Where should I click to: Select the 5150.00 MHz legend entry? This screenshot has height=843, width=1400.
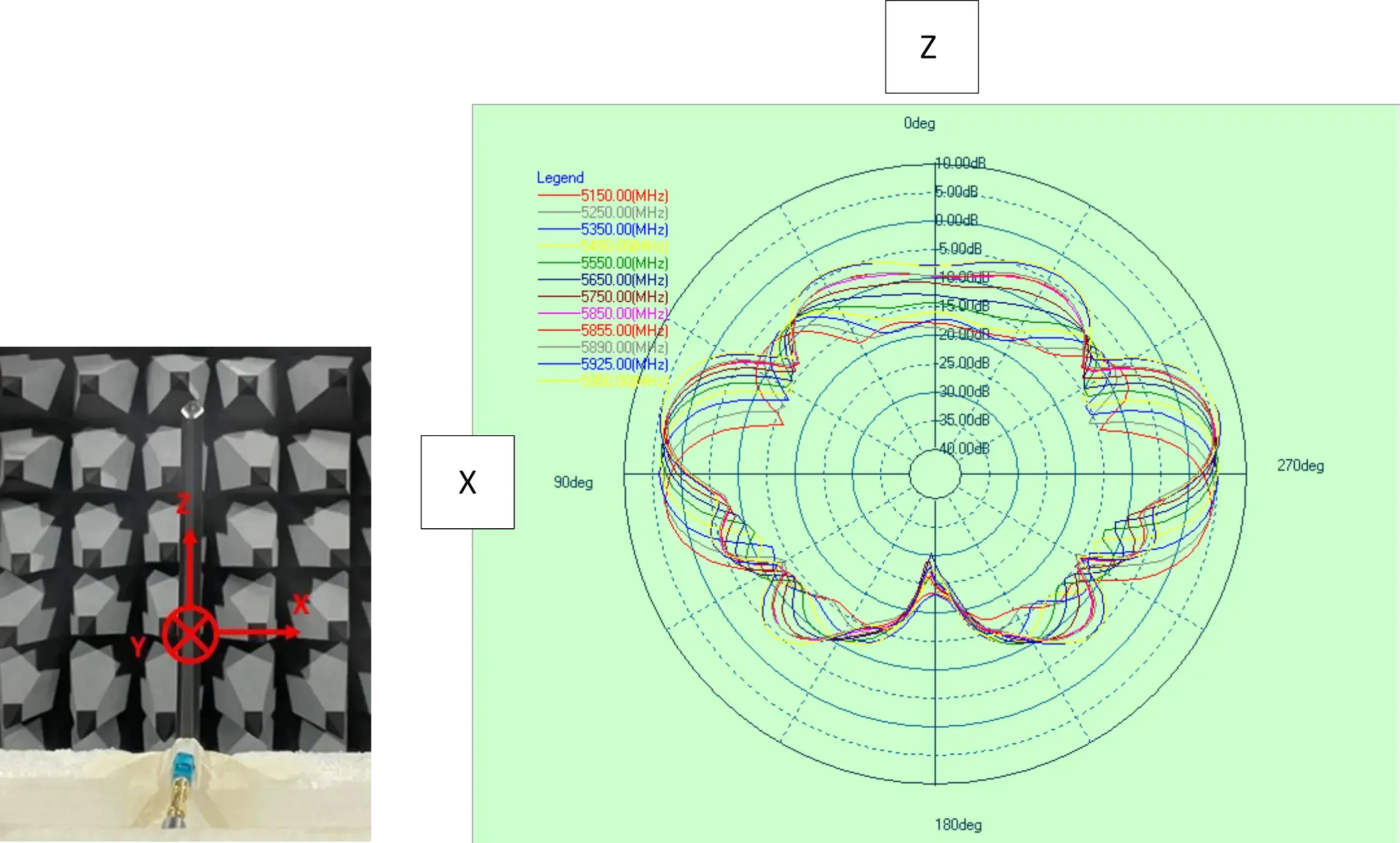[623, 194]
